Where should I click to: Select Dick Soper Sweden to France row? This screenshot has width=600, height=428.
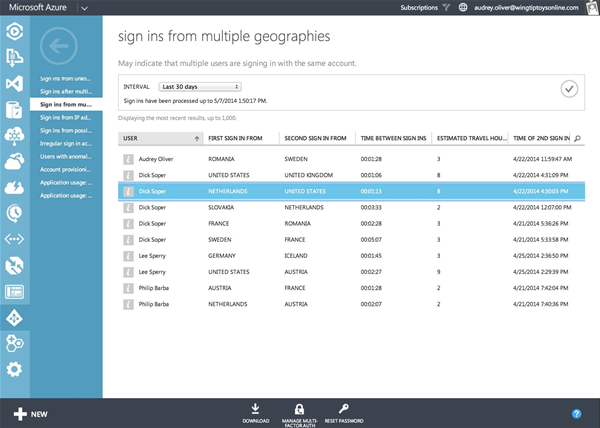(351, 240)
